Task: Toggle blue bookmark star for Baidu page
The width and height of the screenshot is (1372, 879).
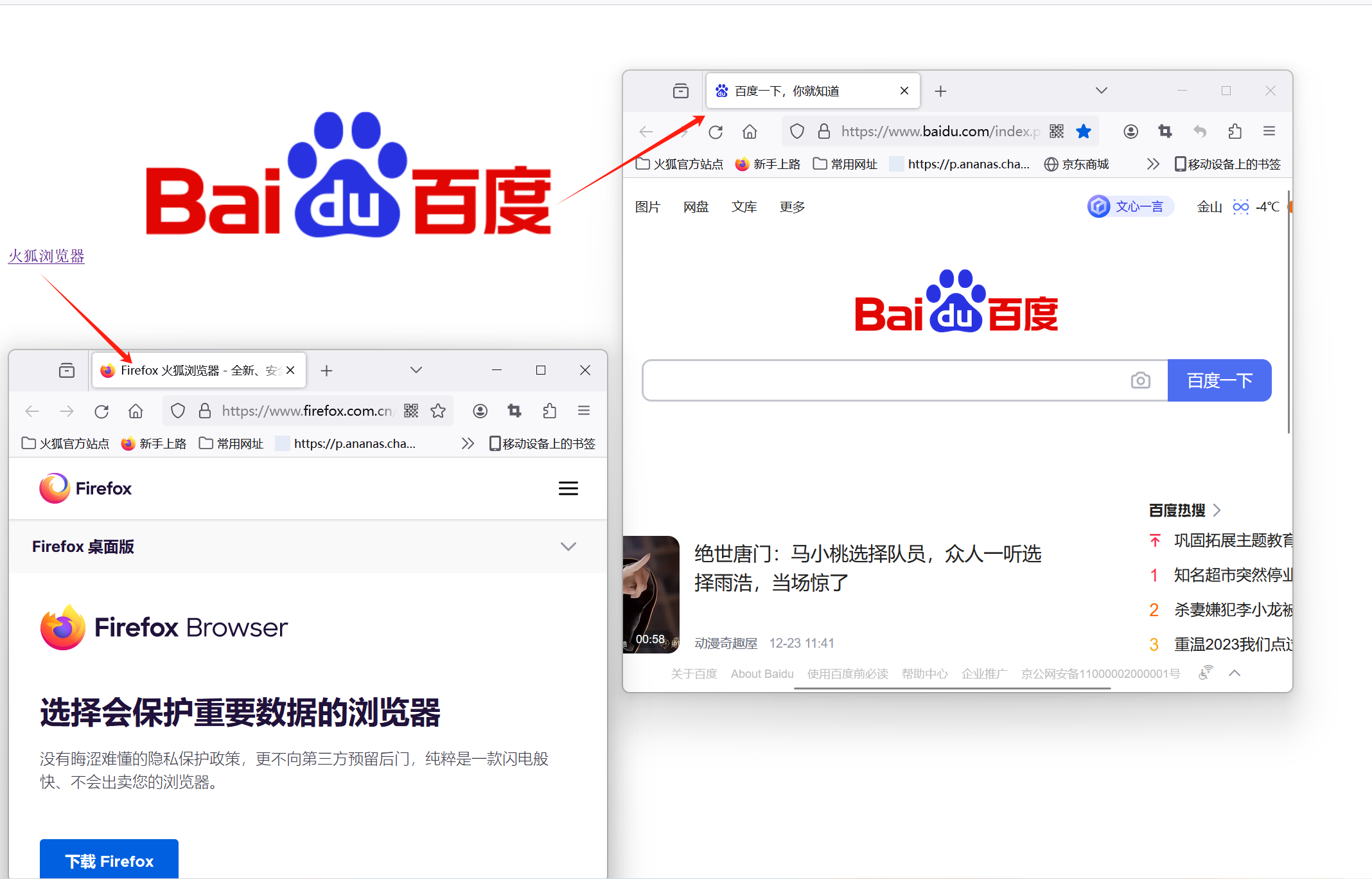Action: 1084,132
